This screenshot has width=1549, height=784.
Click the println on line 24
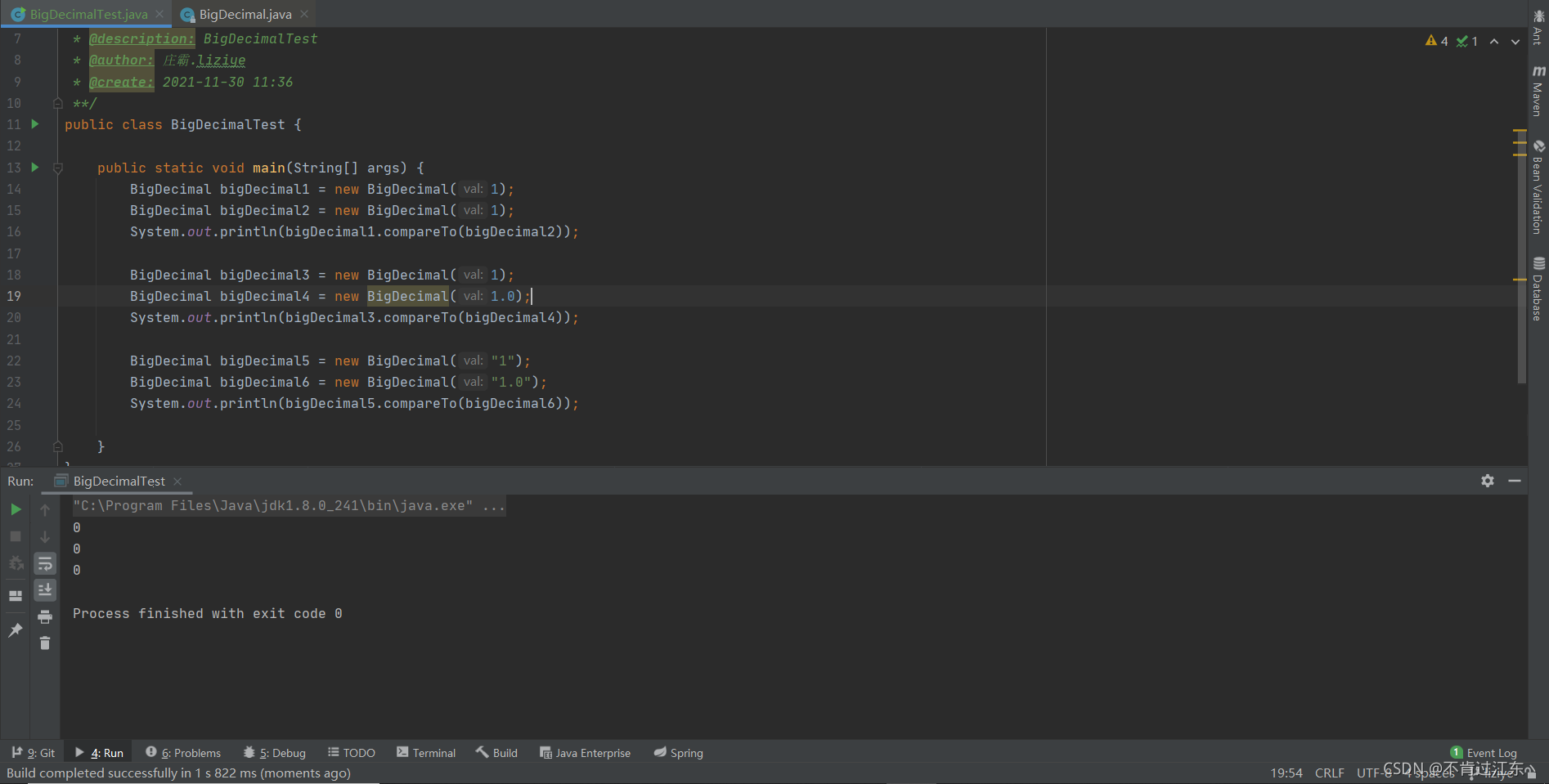pyautogui.click(x=249, y=403)
